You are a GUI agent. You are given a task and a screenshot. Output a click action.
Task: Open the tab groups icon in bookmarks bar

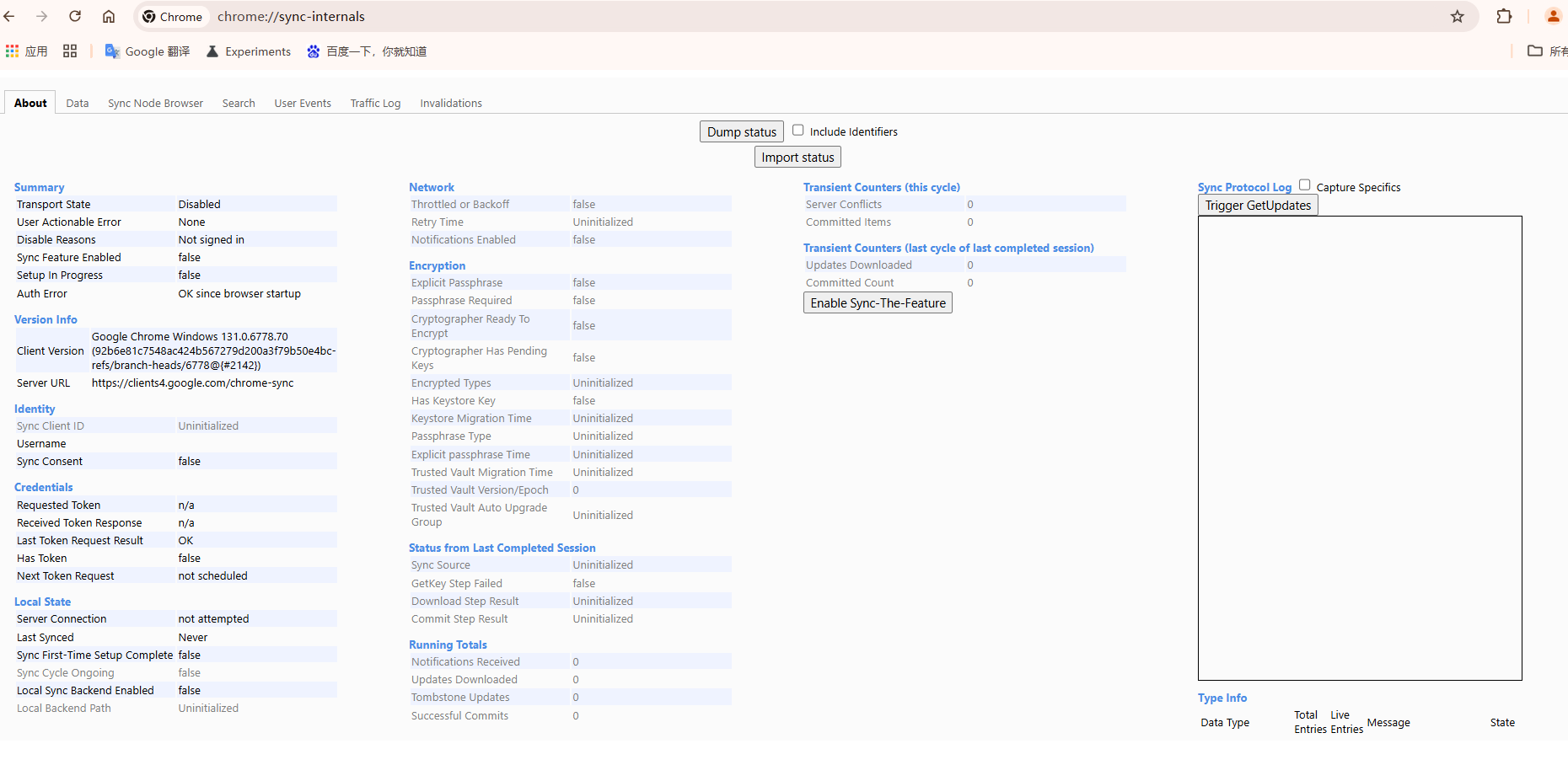[x=70, y=51]
